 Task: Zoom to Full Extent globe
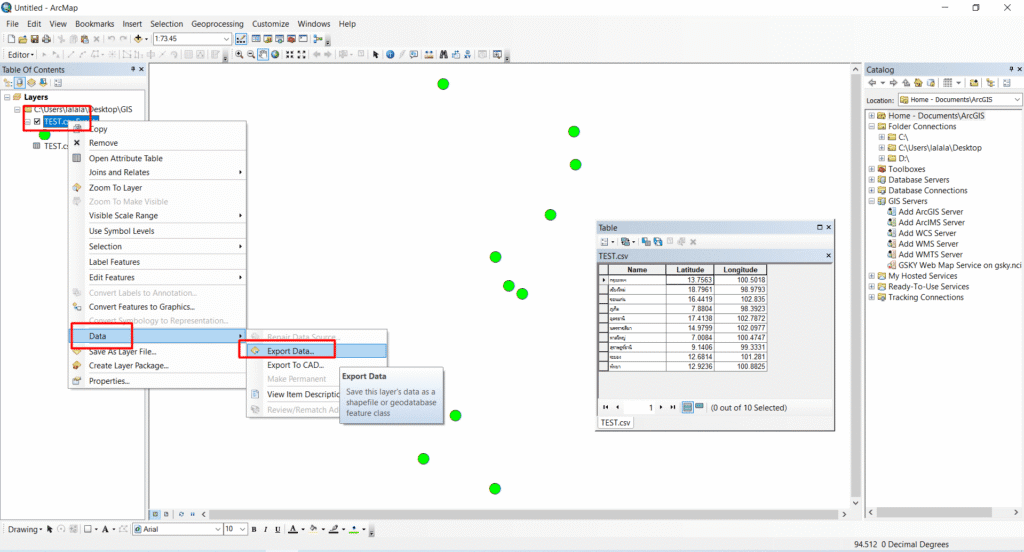[275, 55]
